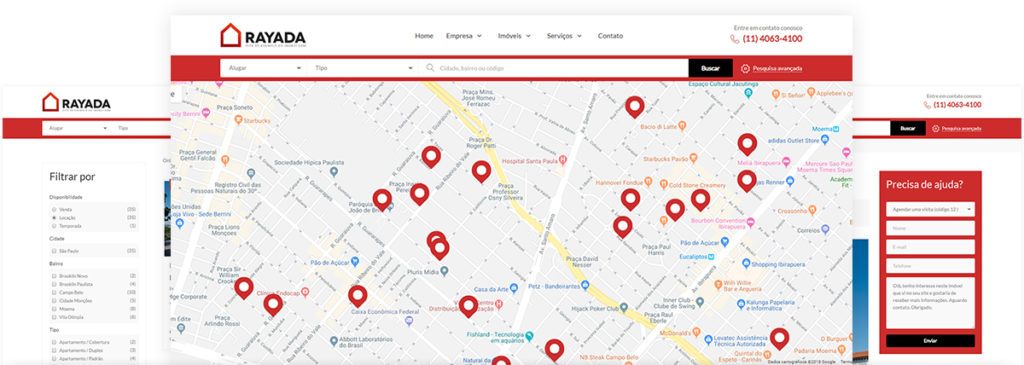Open the Tipo dropdown in search bar
Screen dimensions: 1024x365
tap(362, 68)
